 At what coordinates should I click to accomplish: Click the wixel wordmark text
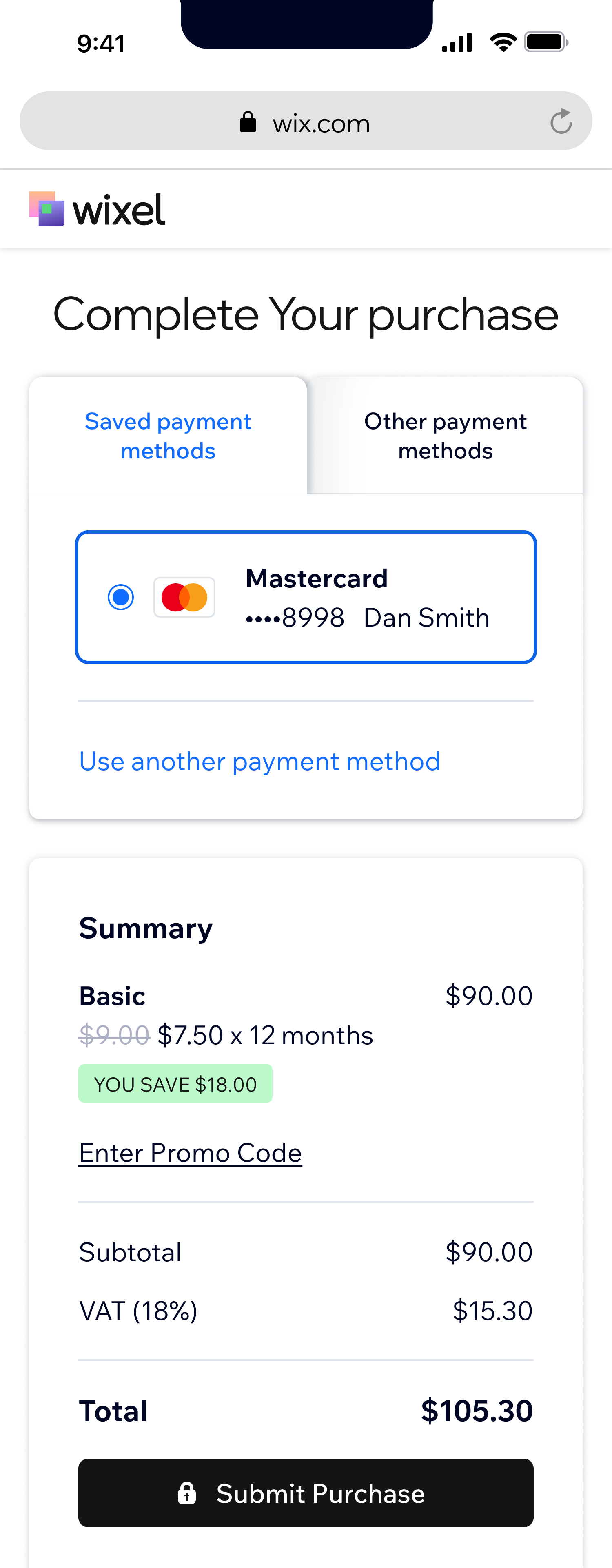coord(119,210)
